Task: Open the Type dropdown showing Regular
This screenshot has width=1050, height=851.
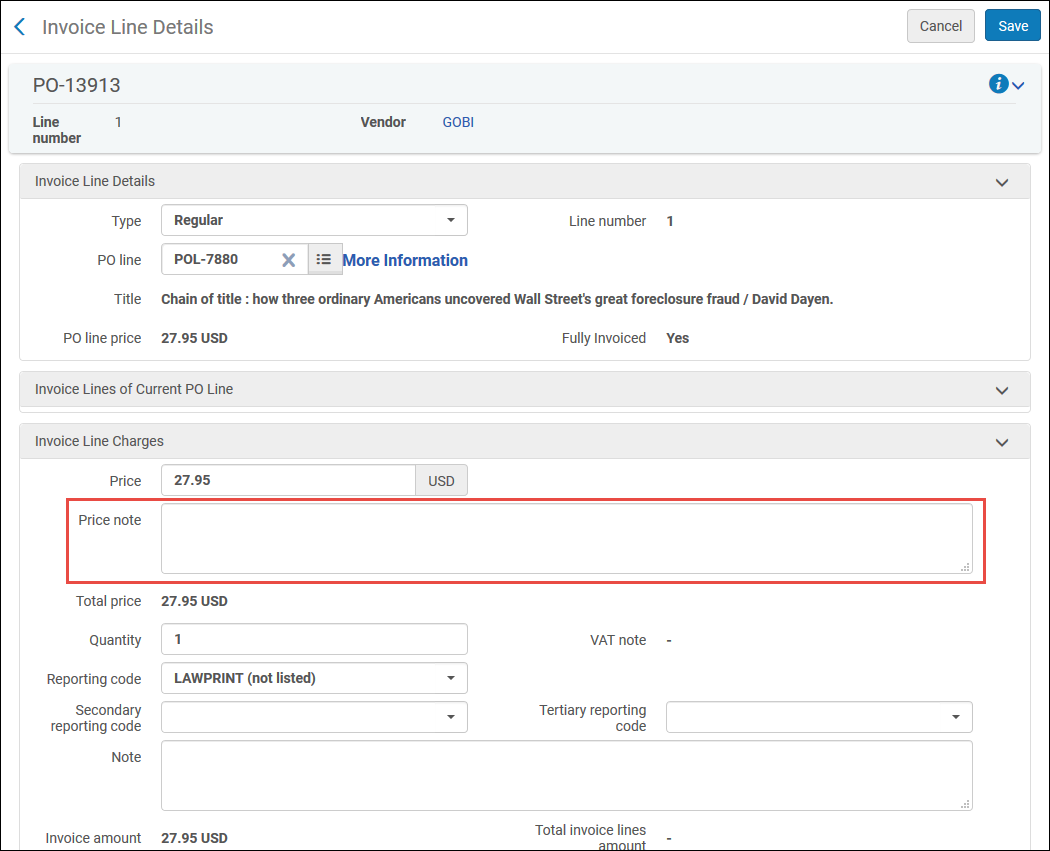Action: point(314,220)
